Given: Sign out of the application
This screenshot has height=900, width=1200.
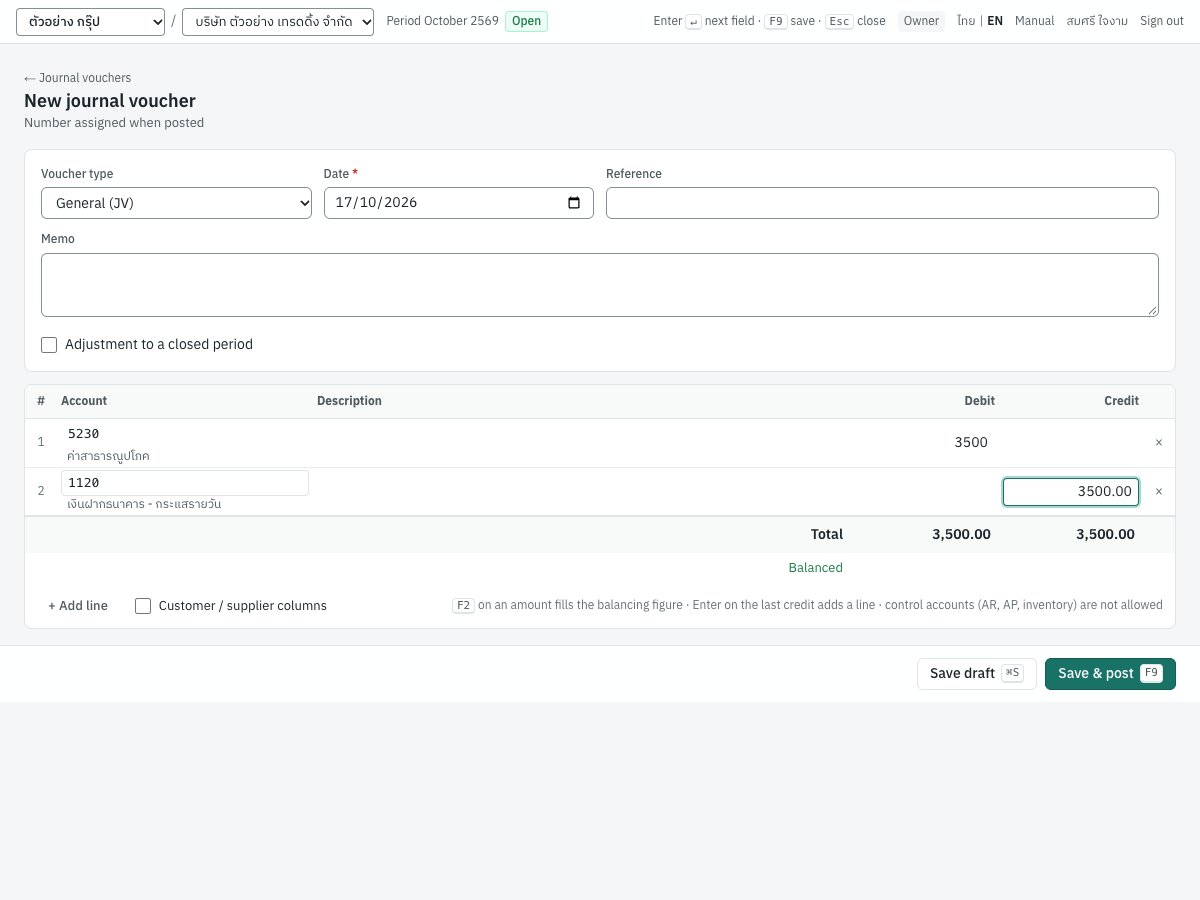Looking at the screenshot, I should (1162, 21).
